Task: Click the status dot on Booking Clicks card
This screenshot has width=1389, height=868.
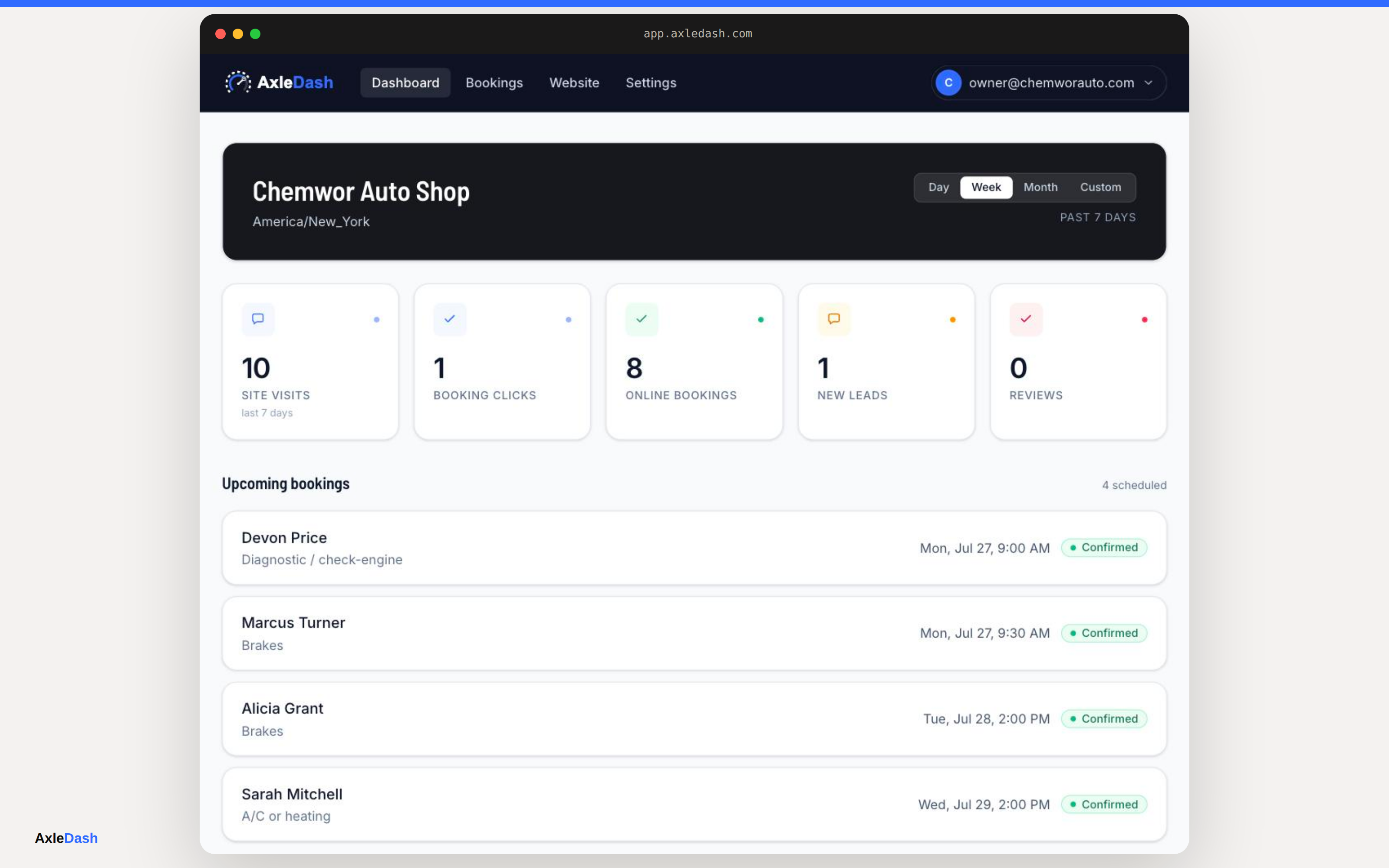Action: tap(568, 320)
